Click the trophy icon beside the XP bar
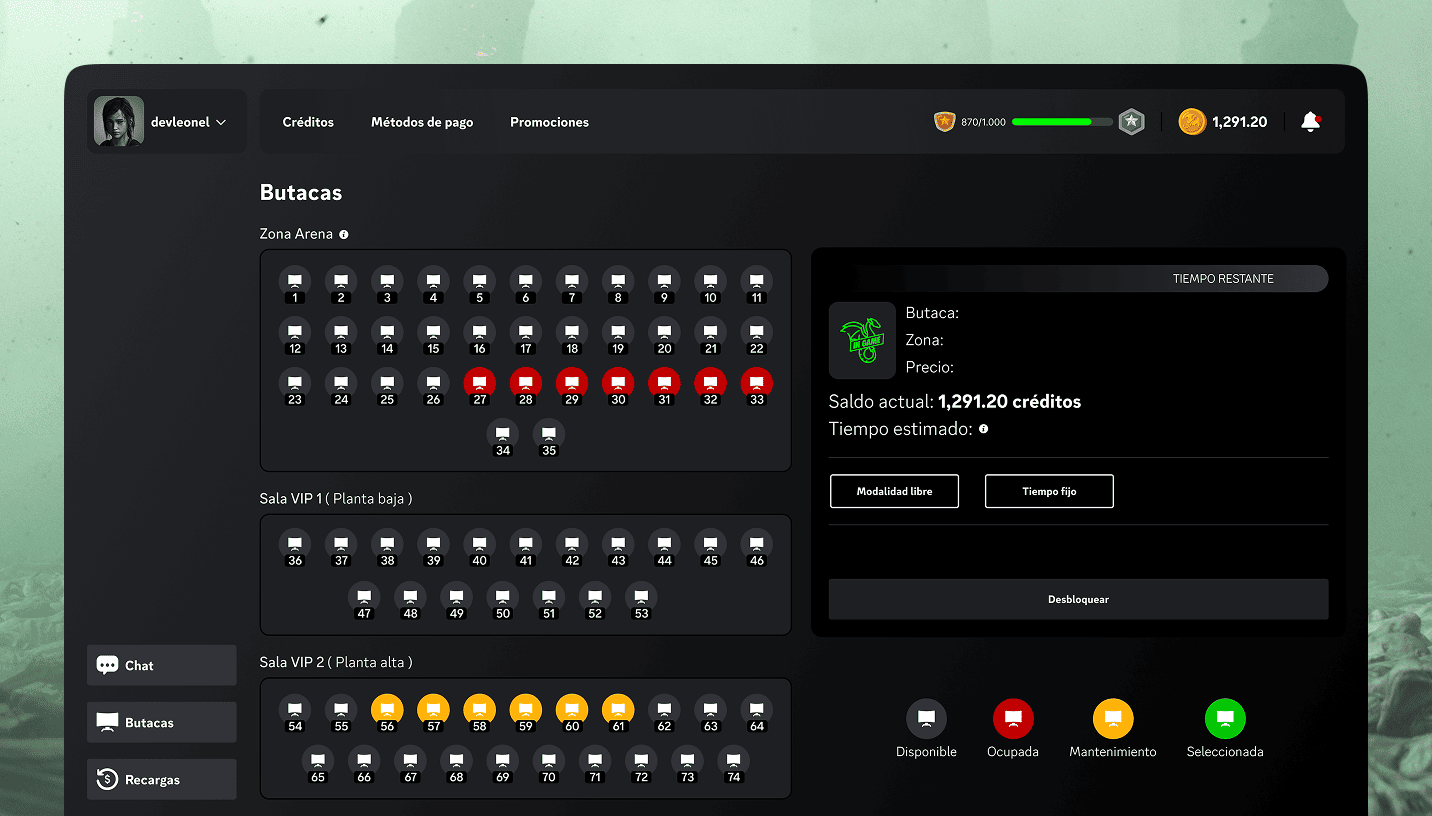This screenshot has width=1432, height=816. click(944, 121)
